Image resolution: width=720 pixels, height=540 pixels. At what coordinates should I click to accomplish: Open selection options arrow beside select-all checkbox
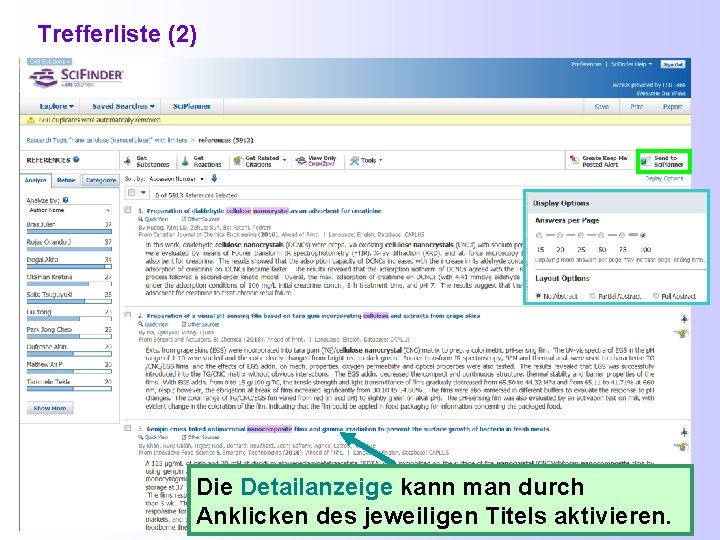tap(143, 192)
